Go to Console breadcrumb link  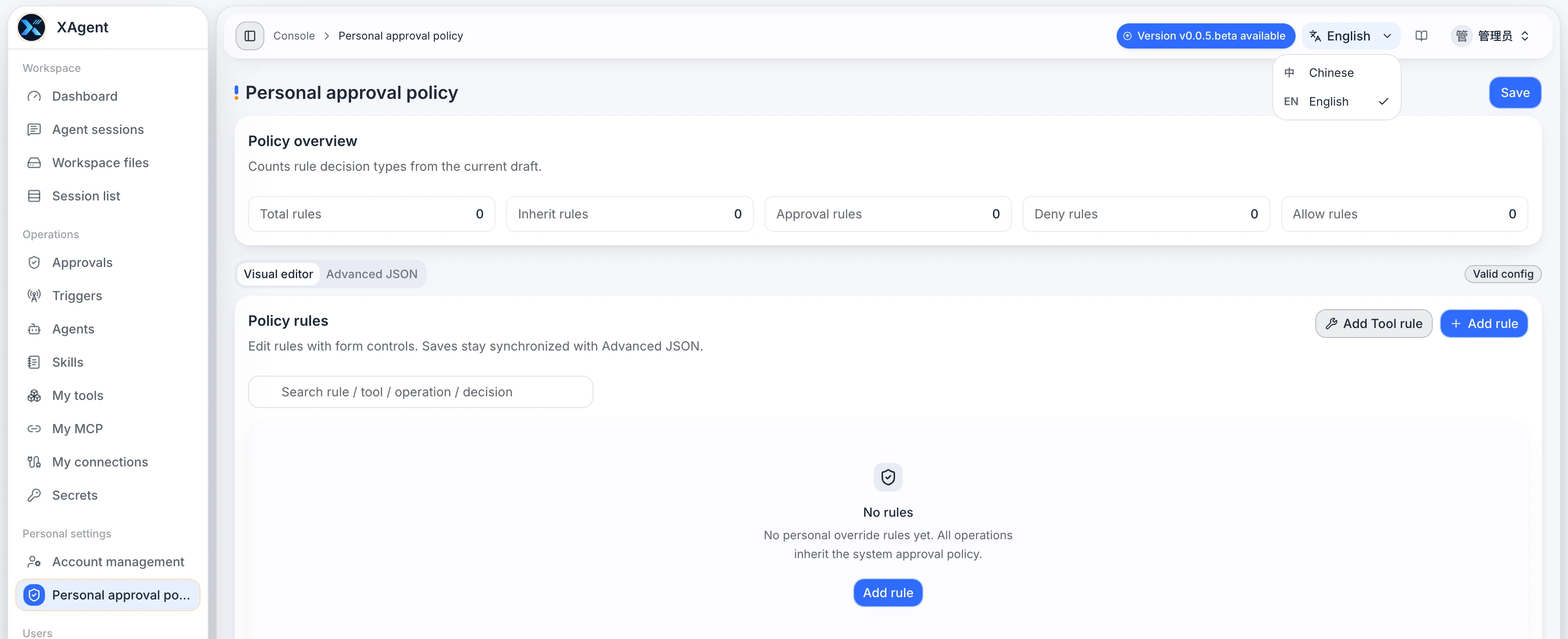point(294,36)
